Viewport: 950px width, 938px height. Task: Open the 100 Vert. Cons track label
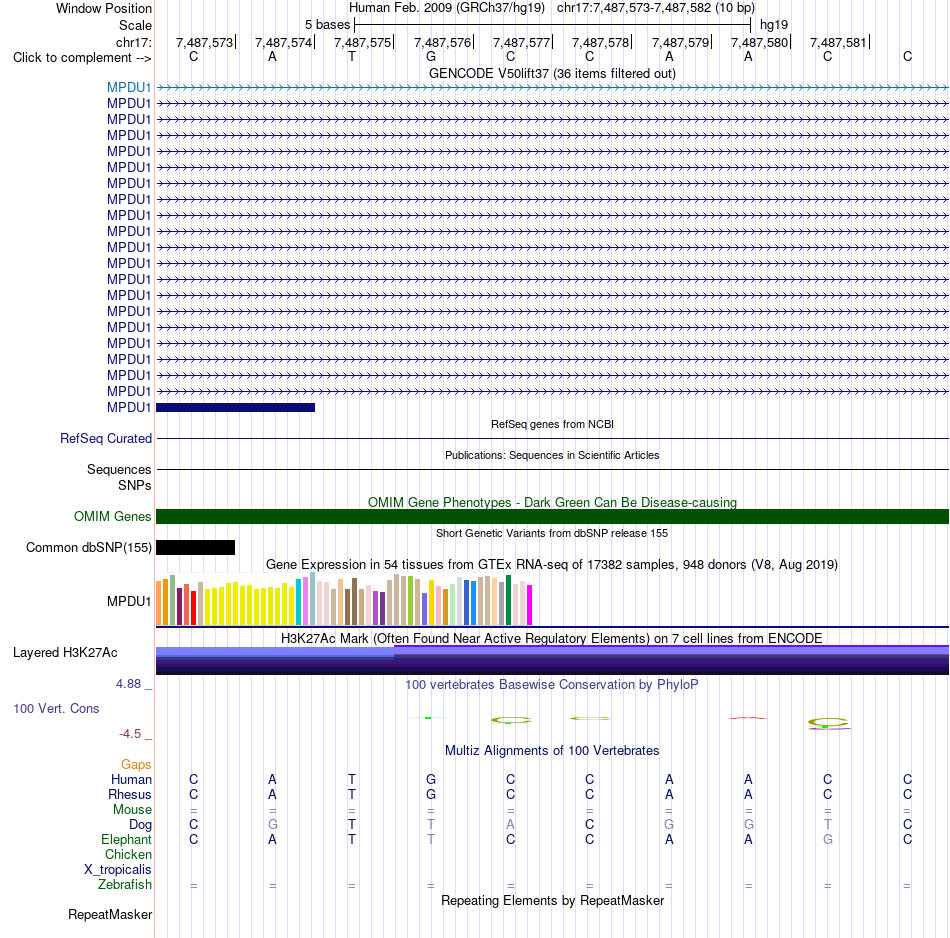pos(56,708)
